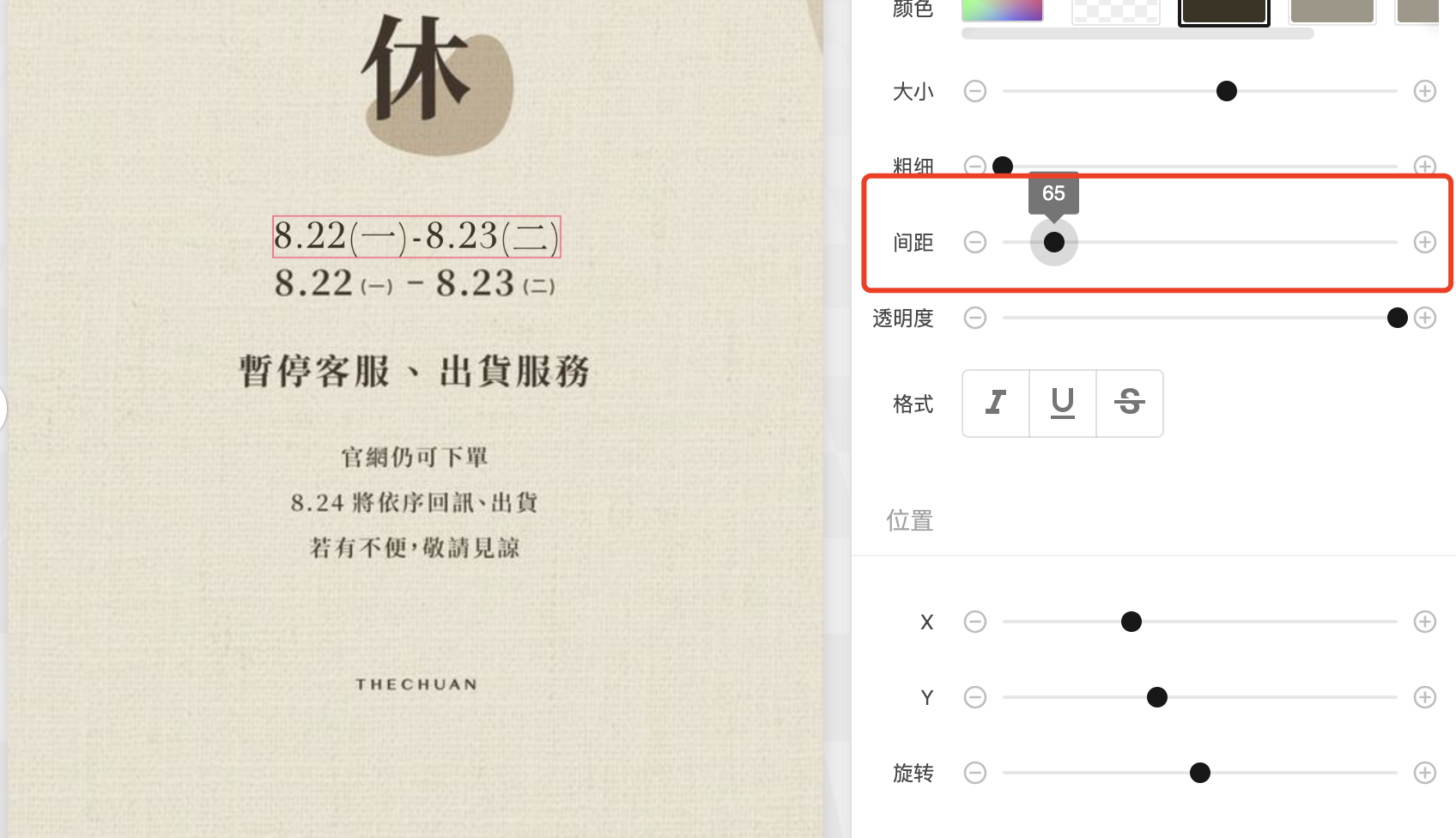Viewport: 1456px width, 838px height.
Task: Select the outlined 8.22(一)-8.23(二) text box
Action: coord(416,237)
